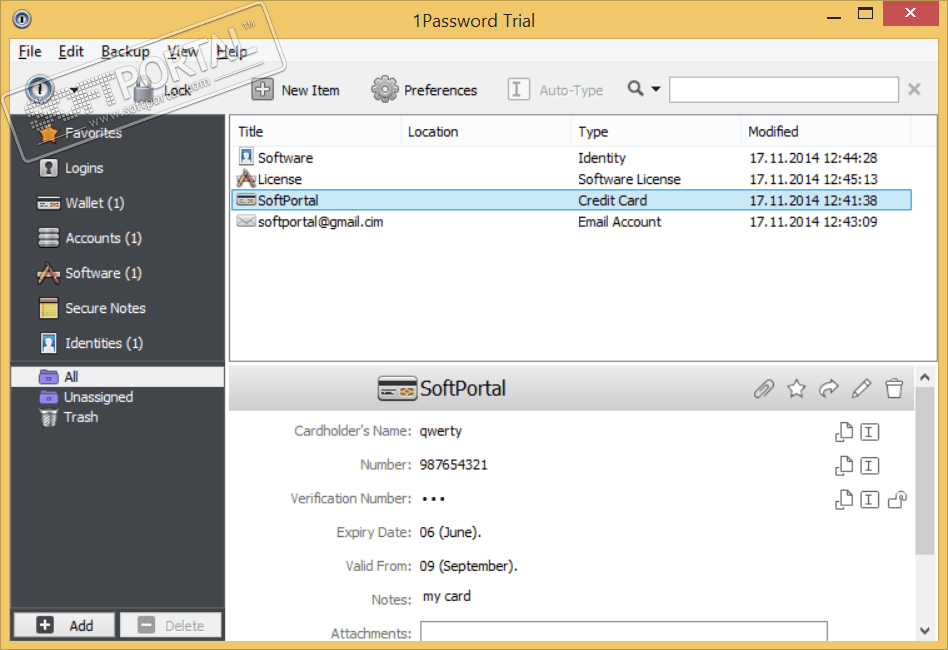Image resolution: width=948 pixels, height=650 pixels.
Task: Open the Backup menu
Action: pyautogui.click(x=125, y=51)
